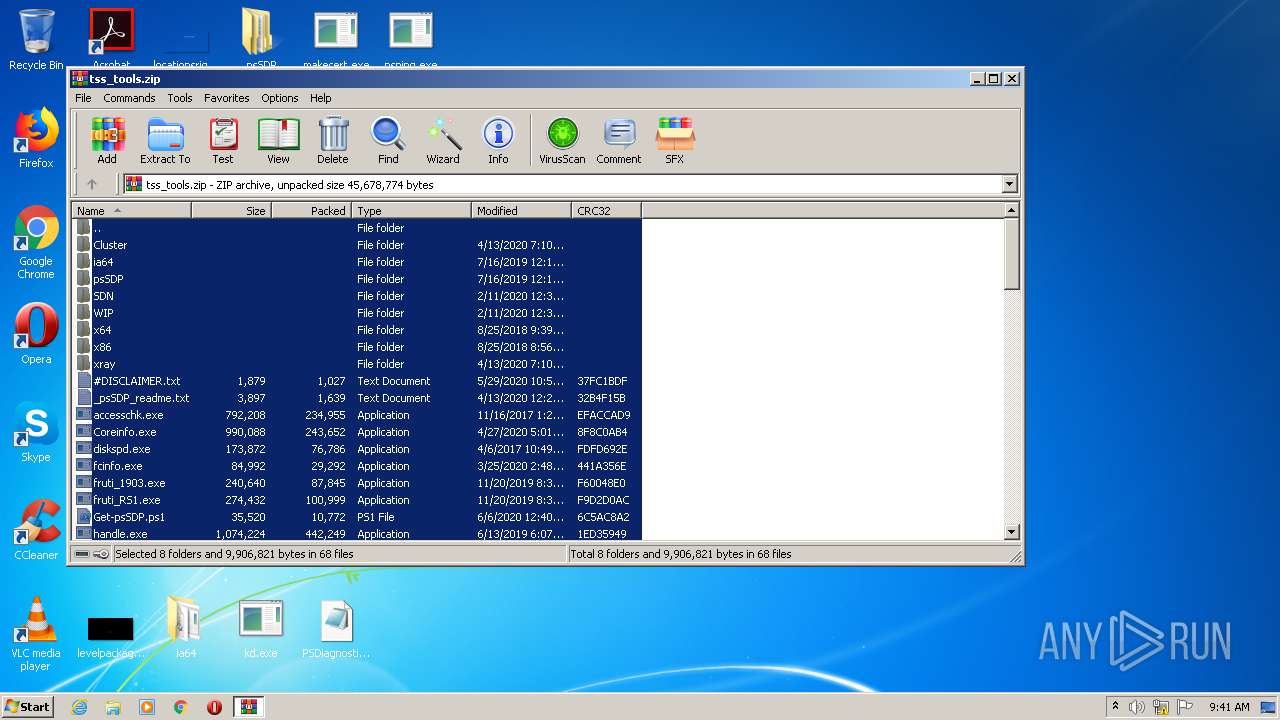Click the file list scroll down arrow

[1011, 533]
